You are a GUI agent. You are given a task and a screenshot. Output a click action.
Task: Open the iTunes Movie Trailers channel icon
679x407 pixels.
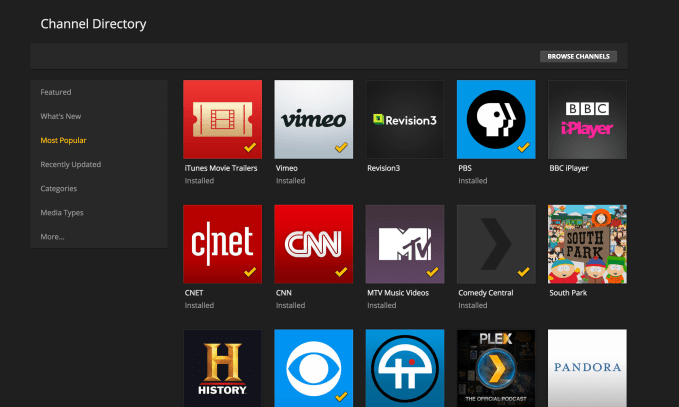[x=223, y=120]
